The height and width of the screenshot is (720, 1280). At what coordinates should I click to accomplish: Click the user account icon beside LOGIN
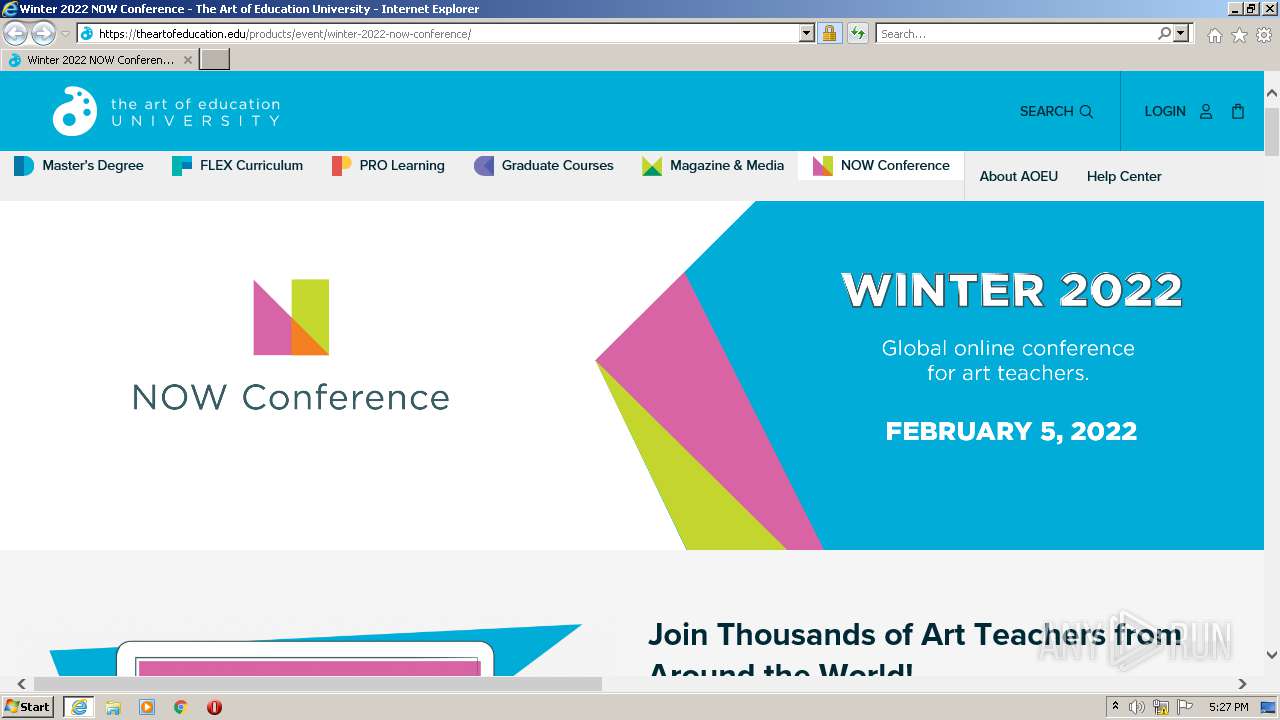[x=1206, y=112]
